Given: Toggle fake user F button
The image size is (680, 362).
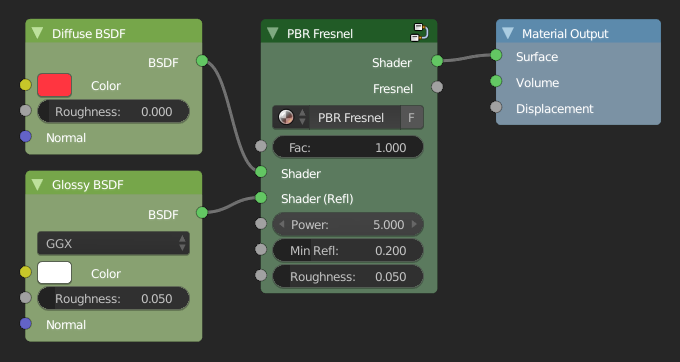Looking at the screenshot, I should (411, 117).
